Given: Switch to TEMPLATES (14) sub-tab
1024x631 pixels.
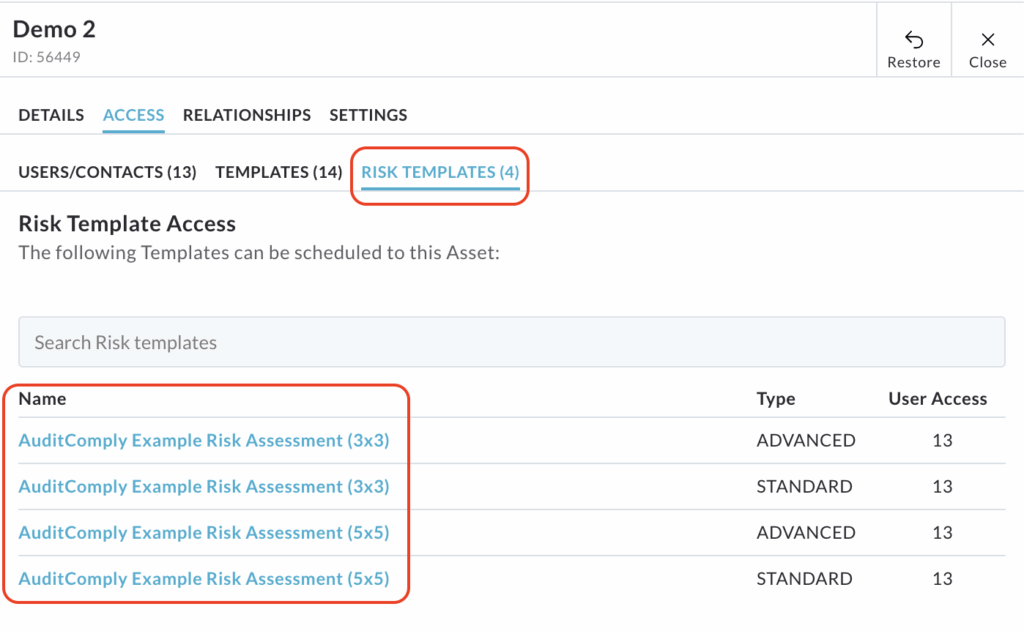Looking at the screenshot, I should [x=278, y=172].
